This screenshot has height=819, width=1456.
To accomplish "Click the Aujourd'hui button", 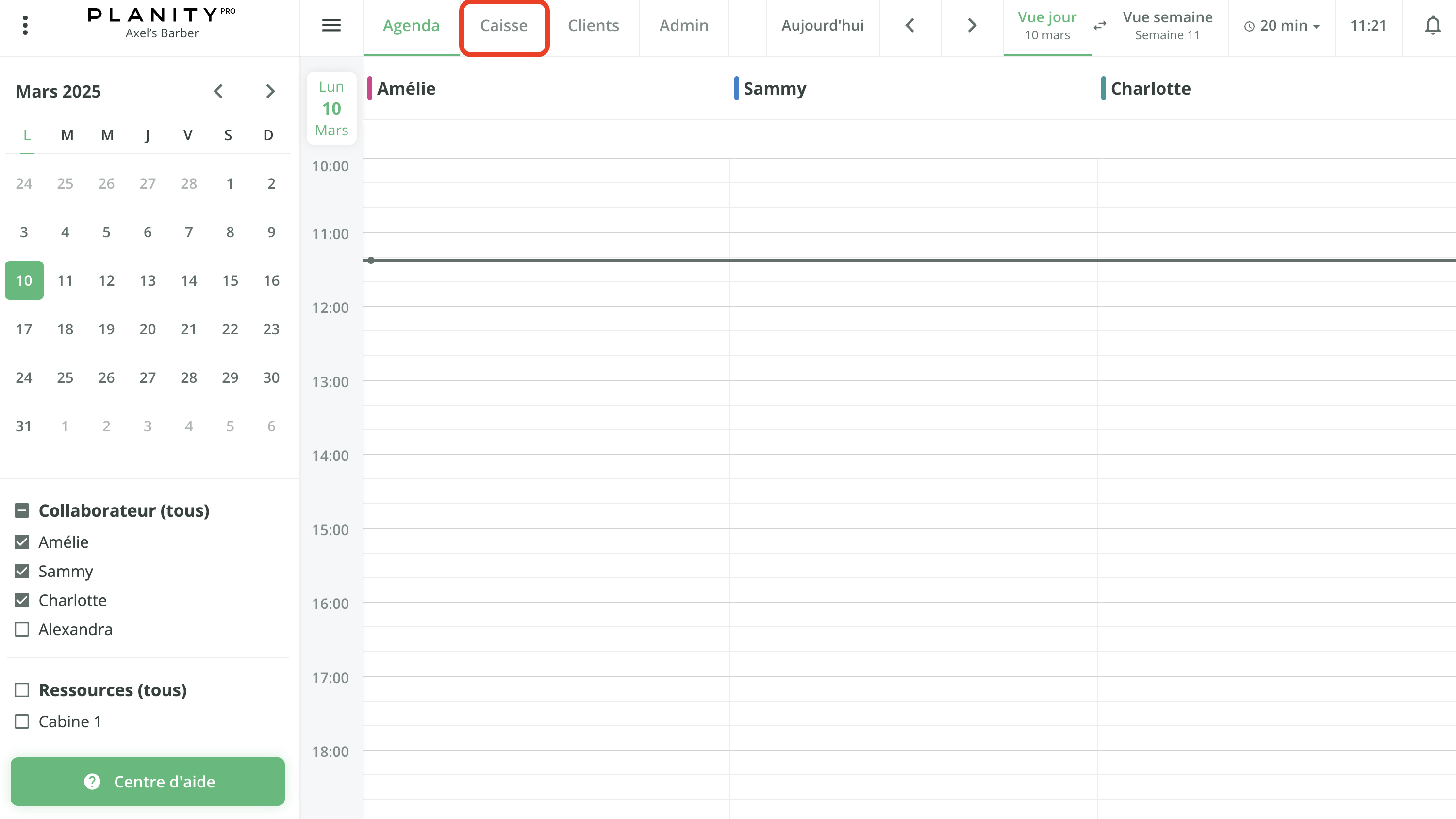I will point(822,25).
